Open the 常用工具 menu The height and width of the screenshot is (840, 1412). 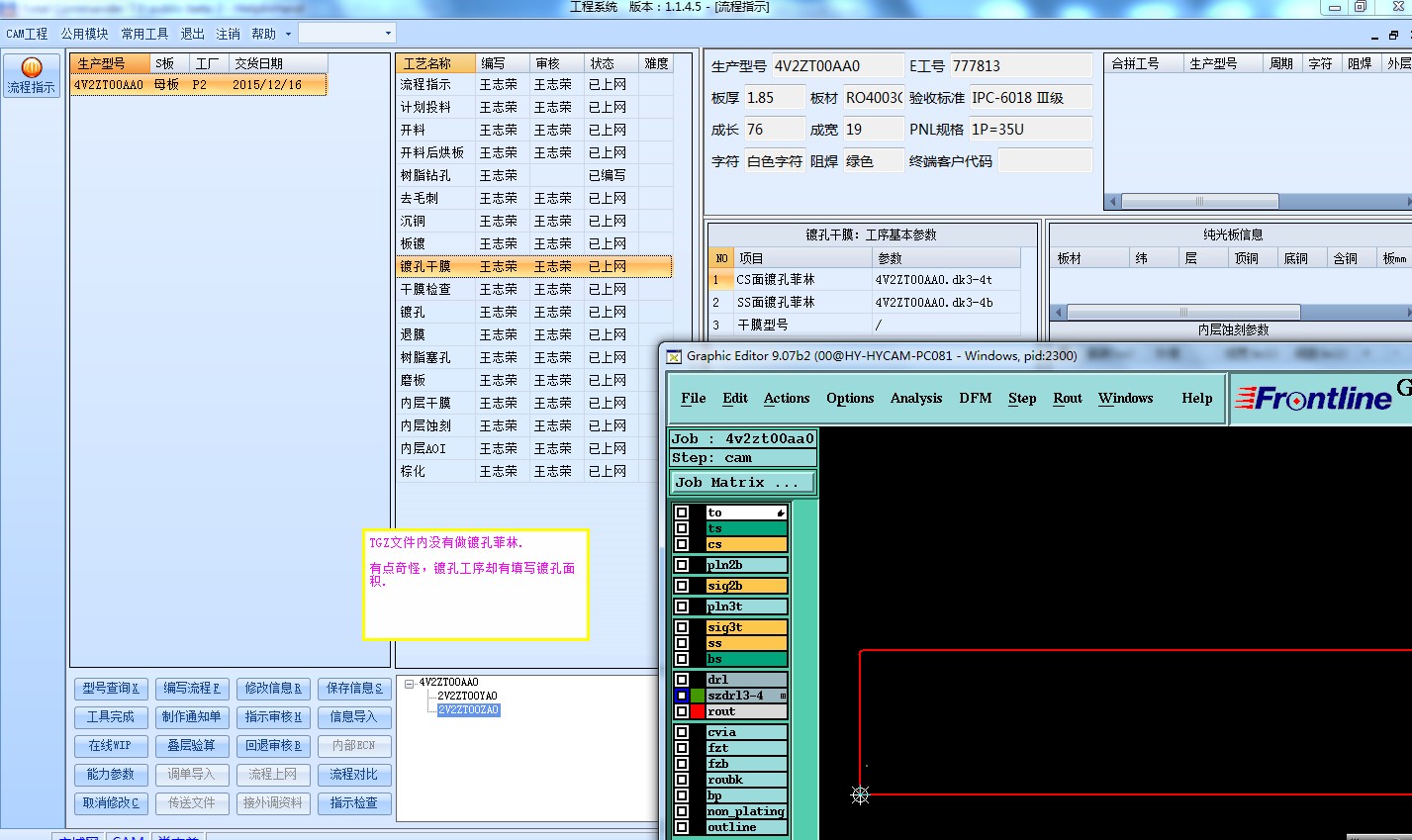click(x=144, y=34)
